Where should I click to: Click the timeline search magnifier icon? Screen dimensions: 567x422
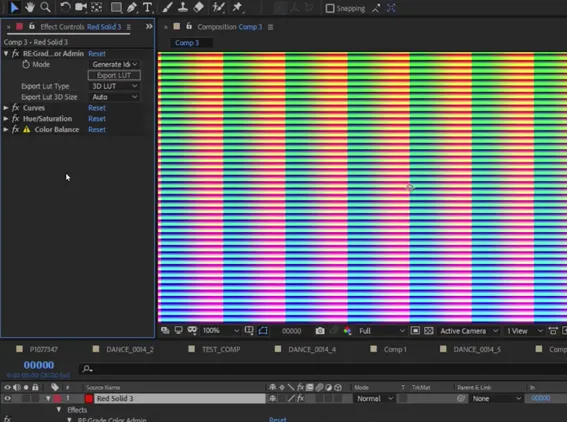point(87,369)
